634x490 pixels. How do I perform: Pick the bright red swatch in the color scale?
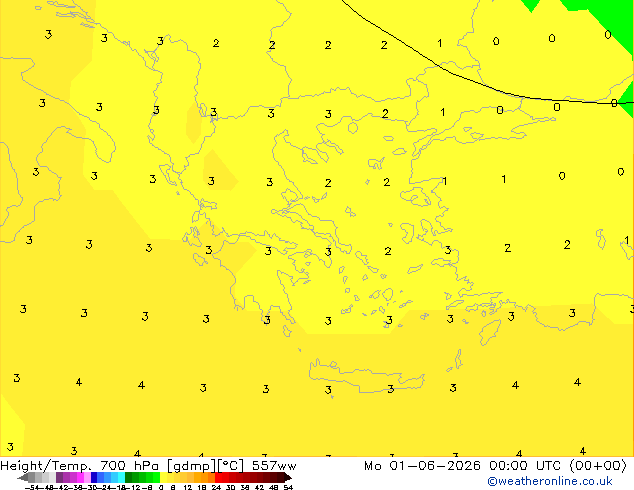click(218, 477)
